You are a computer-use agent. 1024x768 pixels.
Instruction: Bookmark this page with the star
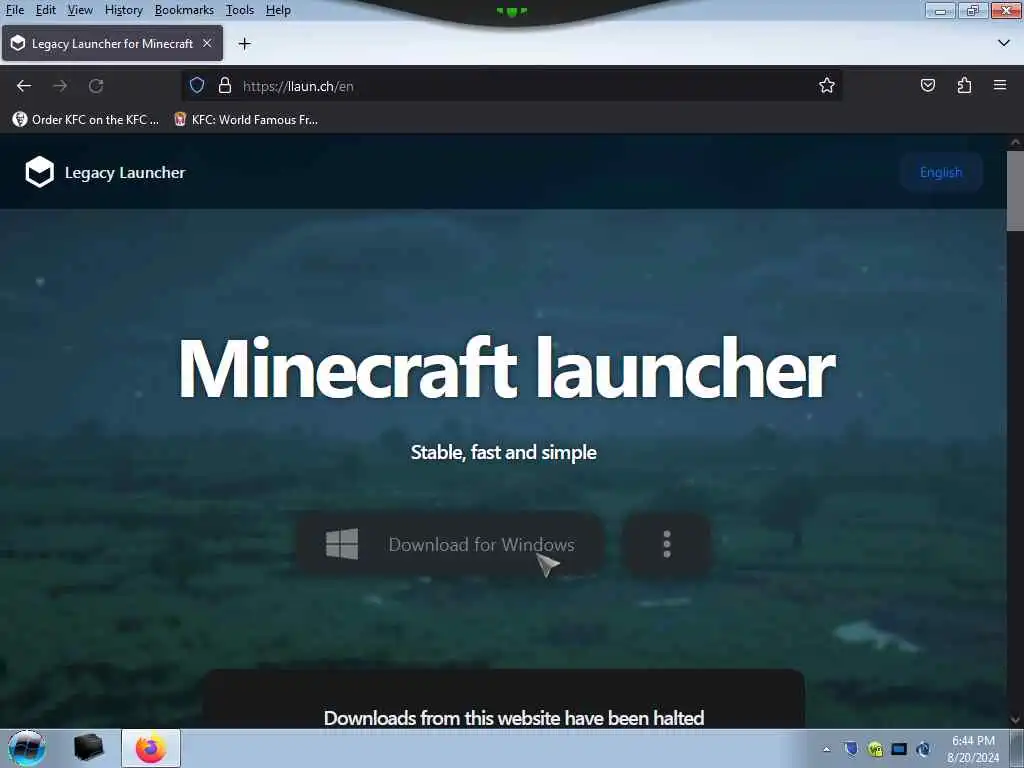click(827, 86)
